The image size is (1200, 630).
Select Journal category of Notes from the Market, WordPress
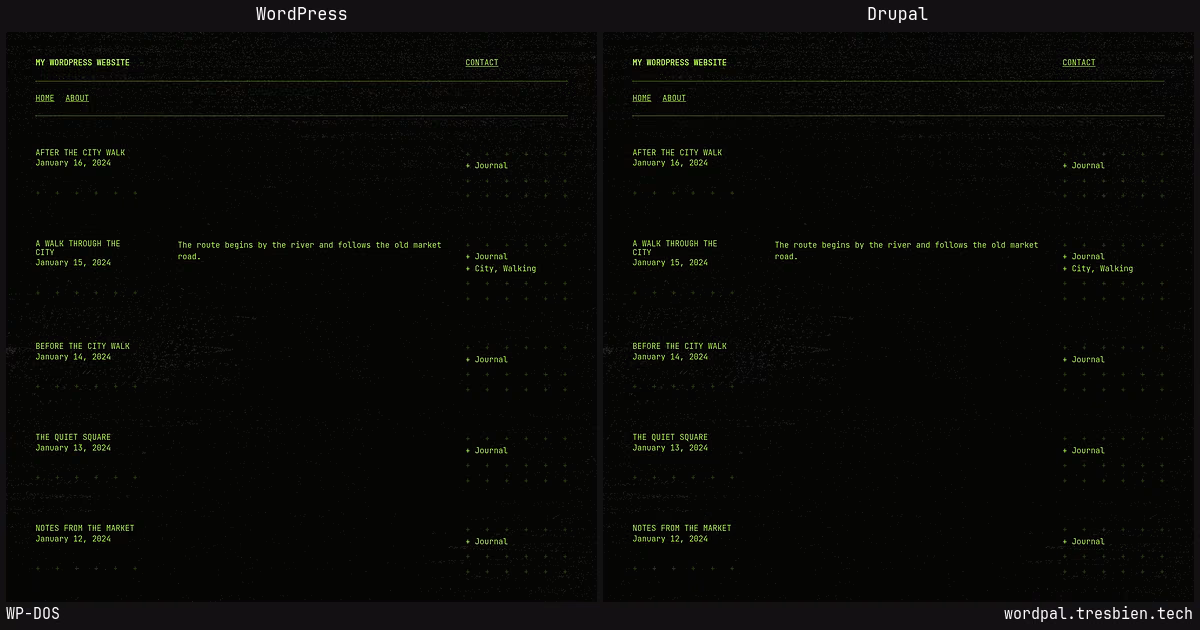click(491, 541)
